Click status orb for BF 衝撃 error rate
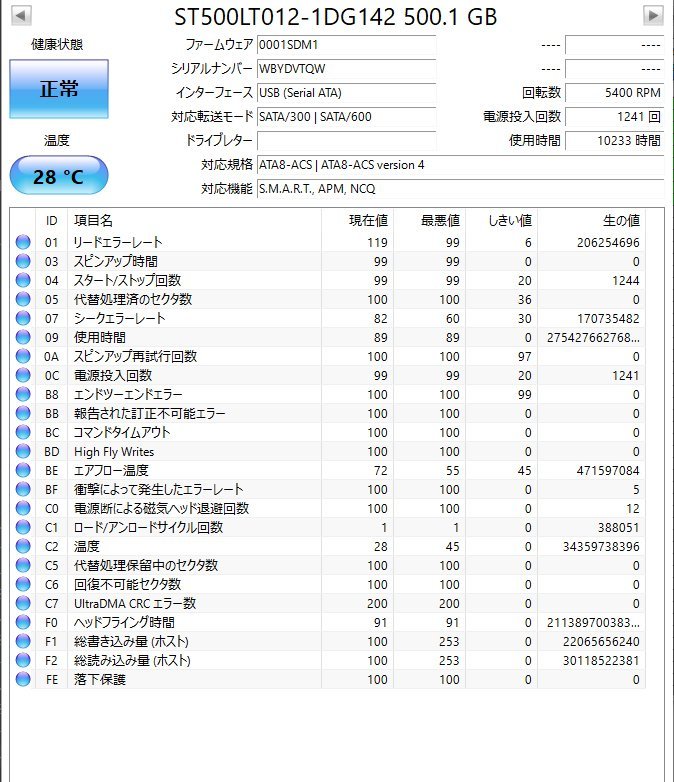This screenshot has width=674, height=782. pyautogui.click(x=23, y=489)
